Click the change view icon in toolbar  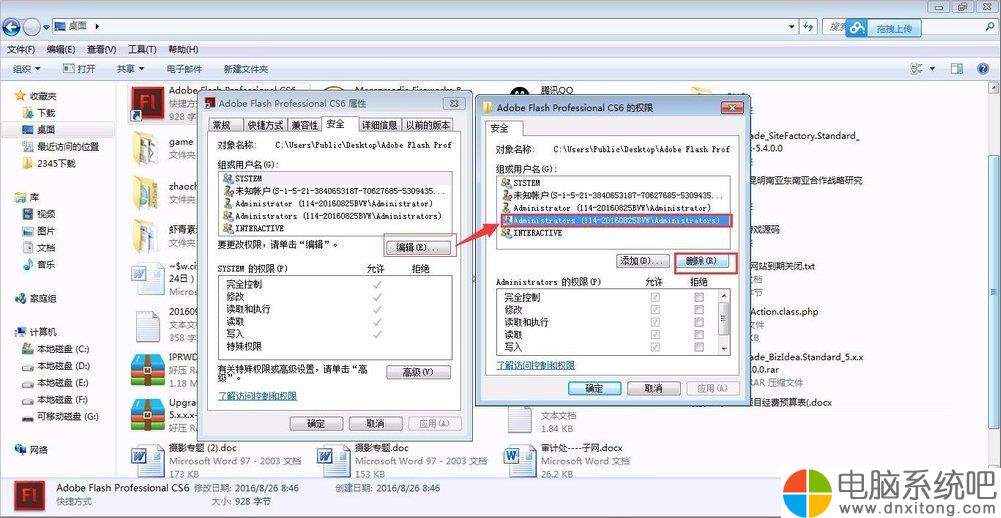coord(917,68)
